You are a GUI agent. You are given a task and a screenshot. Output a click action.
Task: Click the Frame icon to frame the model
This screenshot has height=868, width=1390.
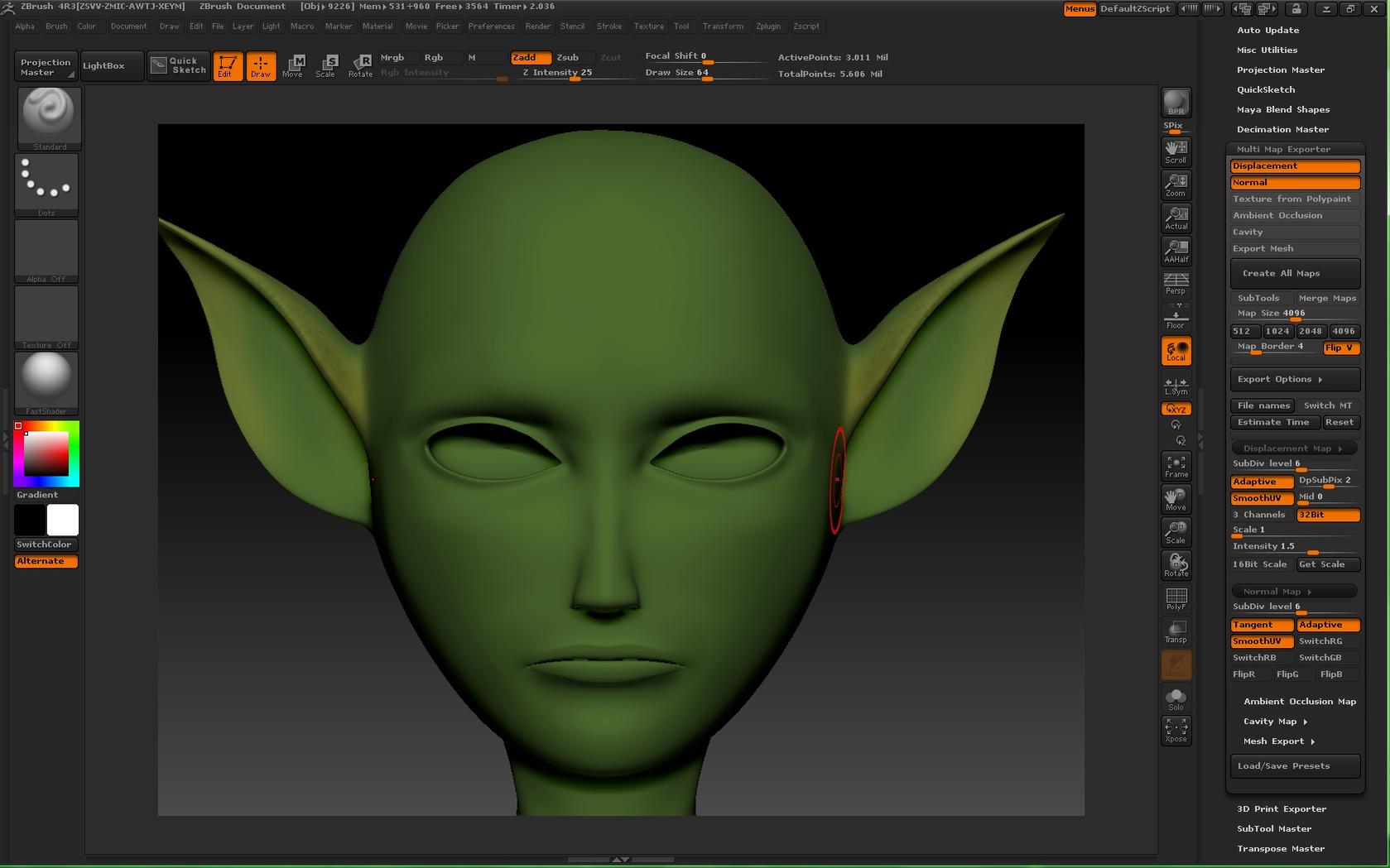[x=1176, y=466]
